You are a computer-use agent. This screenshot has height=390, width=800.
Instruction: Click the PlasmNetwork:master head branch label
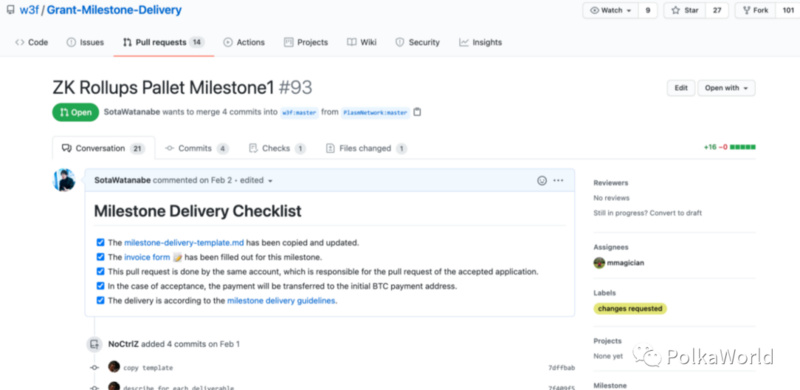pos(376,113)
